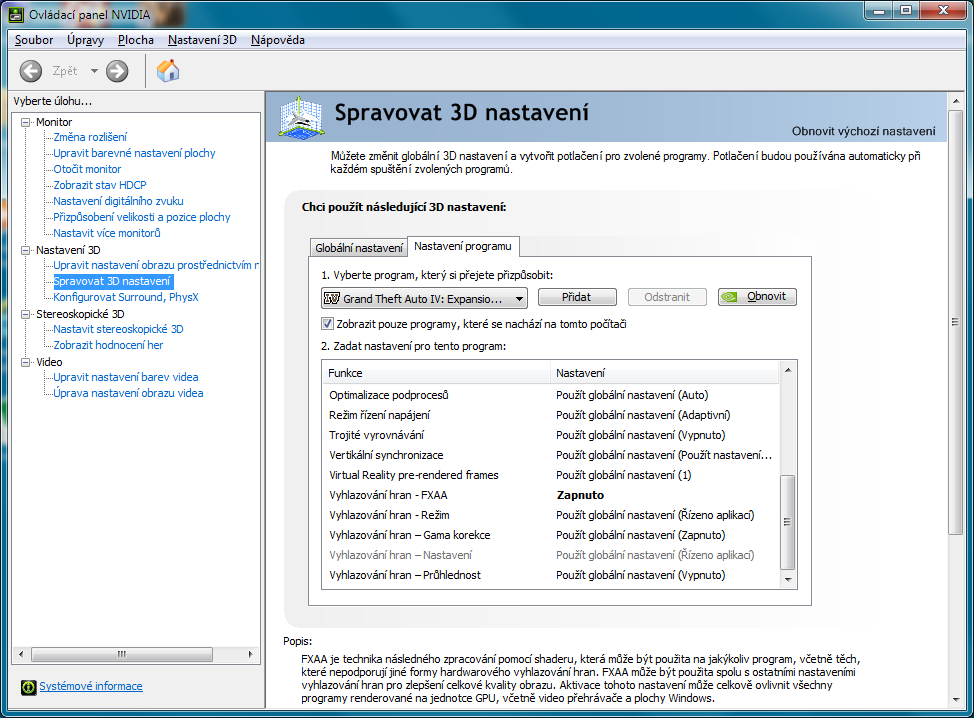Click the Forward arrow icon
The width and height of the screenshot is (974, 718).
tap(117, 71)
